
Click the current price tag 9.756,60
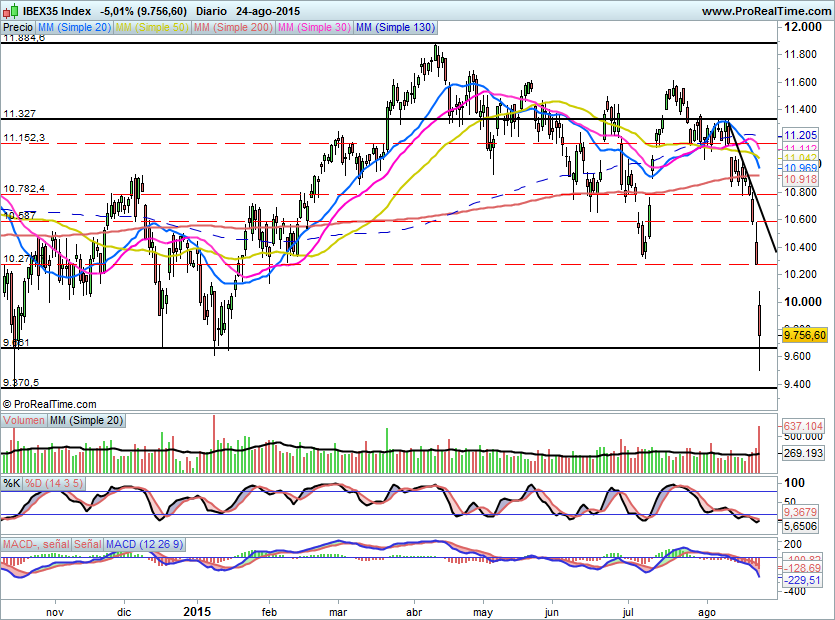point(805,335)
